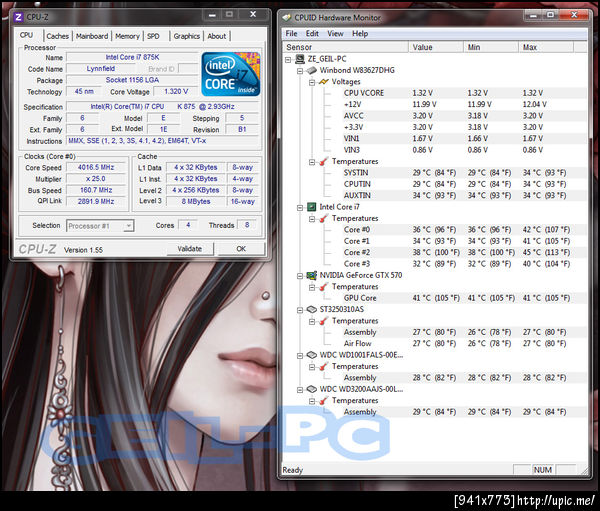The image size is (600, 511).
Task: Click the CPUID Hardware Monitor title icon
Action: click(x=286, y=18)
